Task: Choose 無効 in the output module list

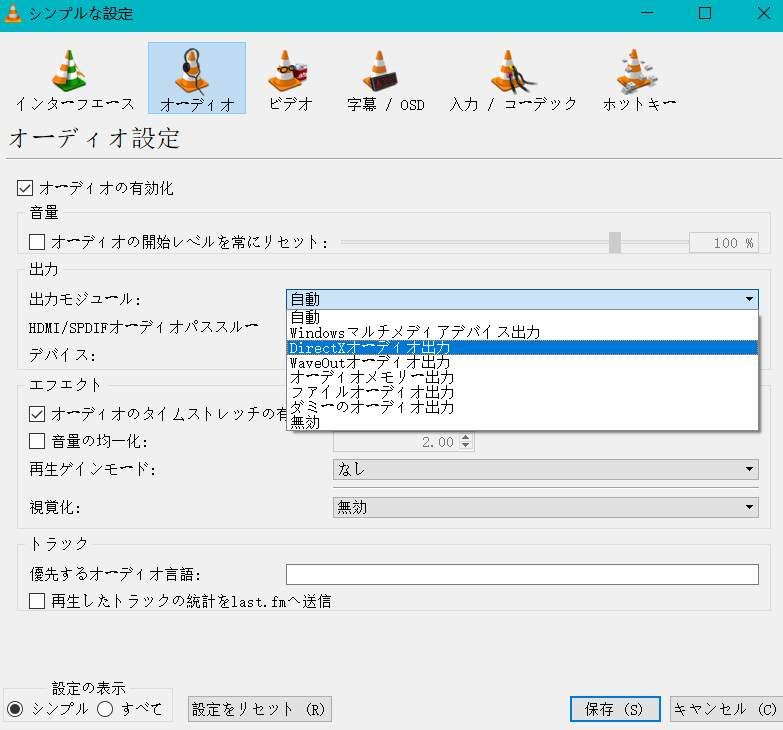Action: [522, 422]
